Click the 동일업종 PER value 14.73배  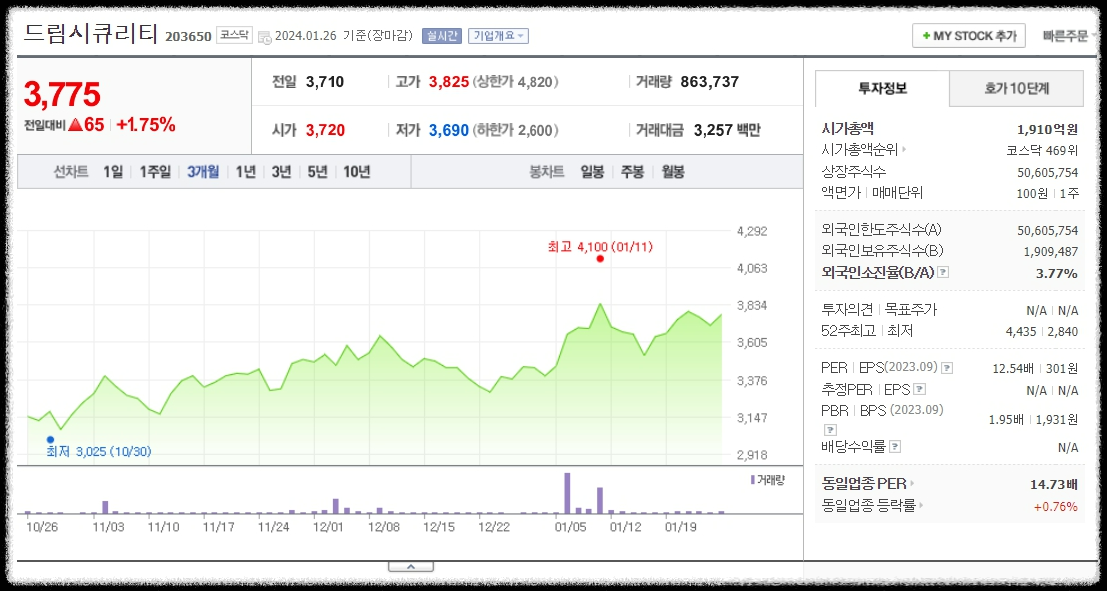click(1053, 484)
